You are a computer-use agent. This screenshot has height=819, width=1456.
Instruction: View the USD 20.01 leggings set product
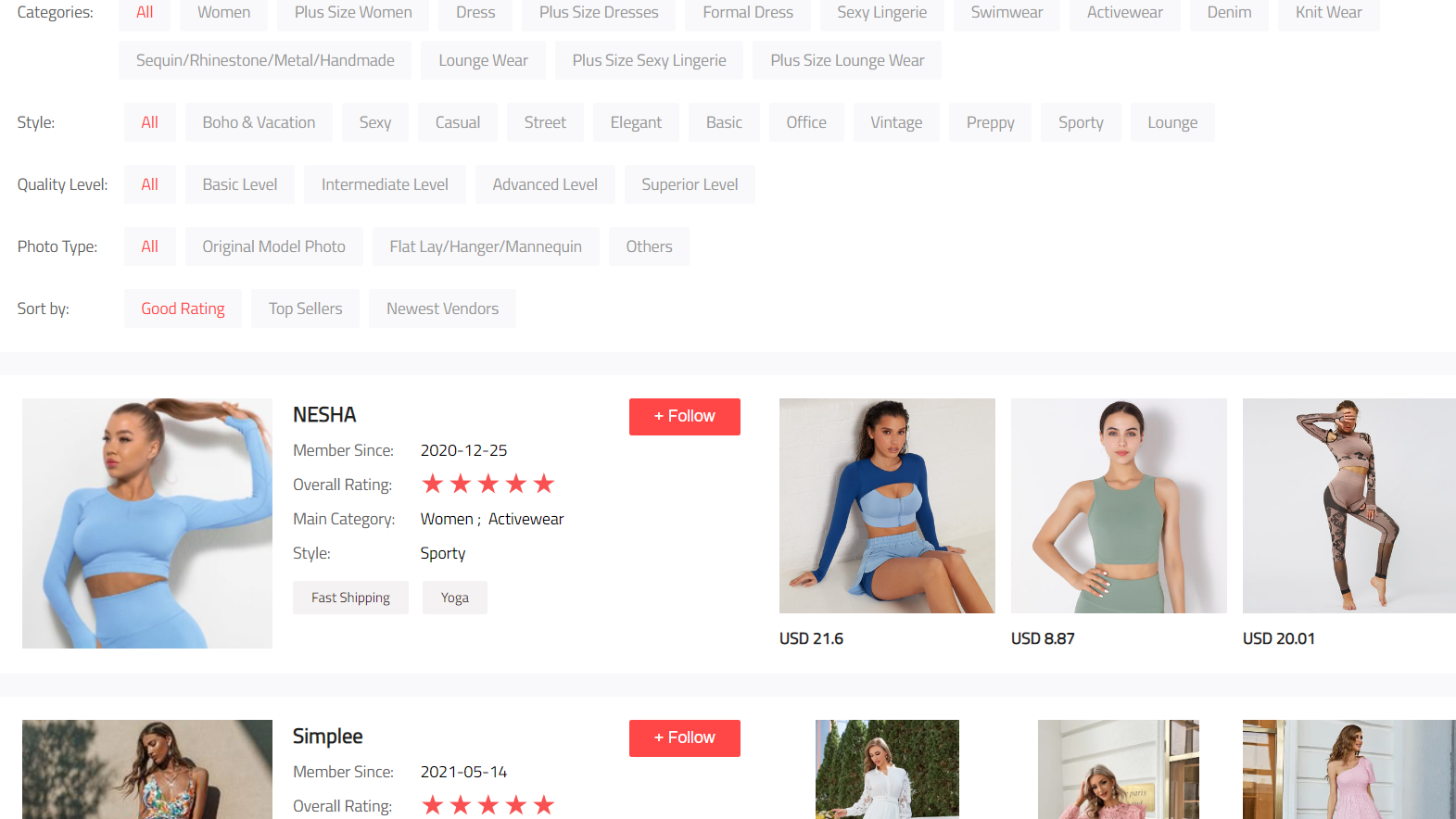[x=1348, y=506]
